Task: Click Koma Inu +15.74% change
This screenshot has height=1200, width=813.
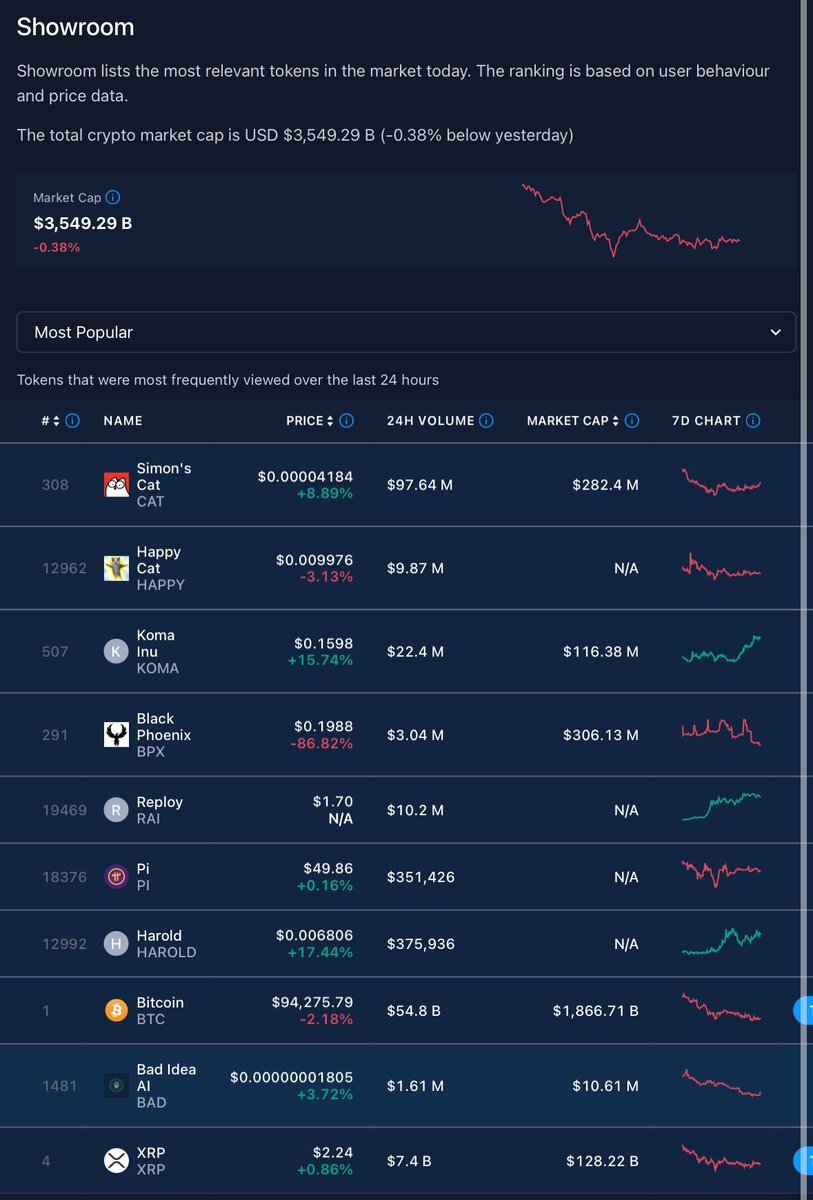Action: pyautogui.click(x=320, y=660)
